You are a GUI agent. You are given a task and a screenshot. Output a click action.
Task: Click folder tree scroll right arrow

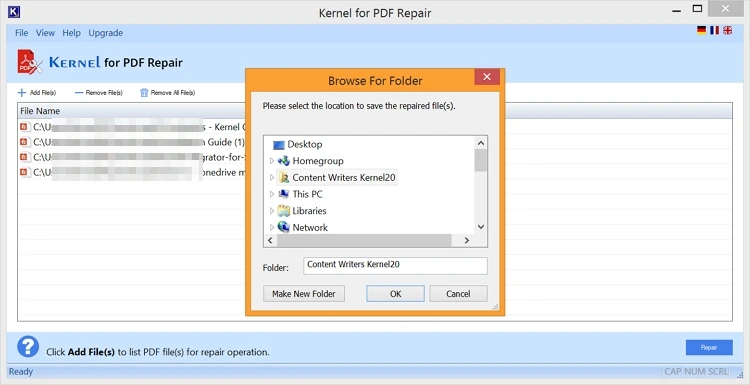467,241
